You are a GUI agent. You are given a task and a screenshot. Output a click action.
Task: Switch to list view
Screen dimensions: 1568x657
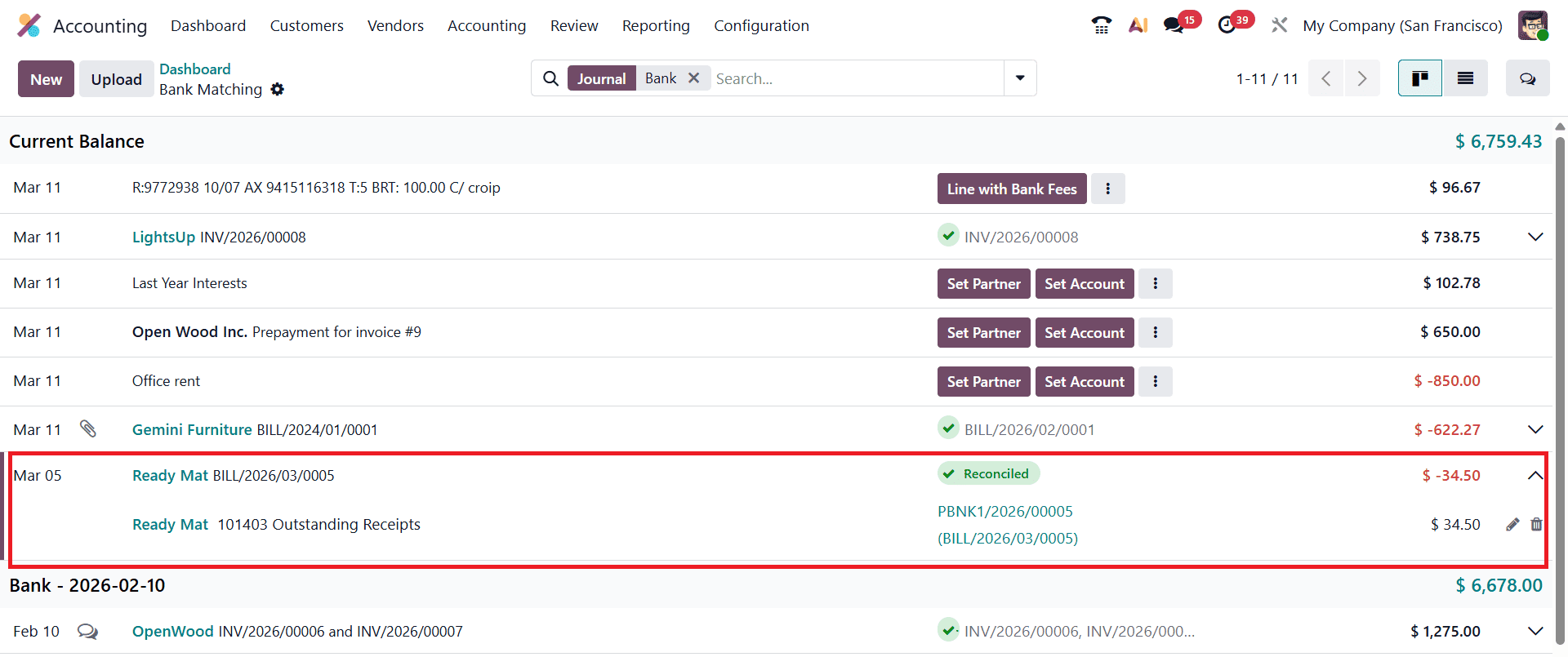pos(1465,78)
